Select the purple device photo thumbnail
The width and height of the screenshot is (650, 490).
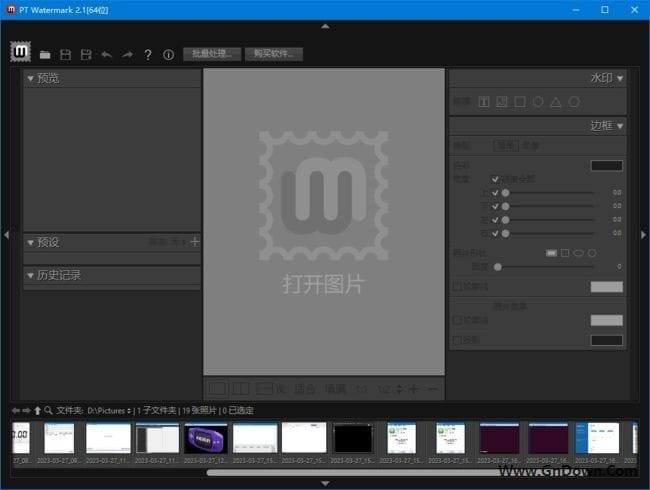click(206, 438)
